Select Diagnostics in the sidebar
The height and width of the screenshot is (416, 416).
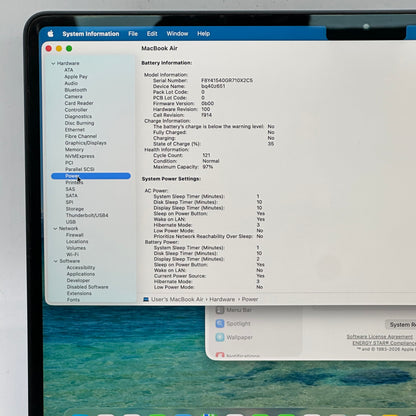click(78, 117)
